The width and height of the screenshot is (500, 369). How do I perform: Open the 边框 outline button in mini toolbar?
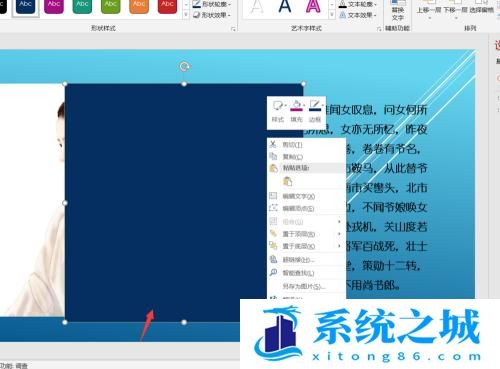coord(315,111)
